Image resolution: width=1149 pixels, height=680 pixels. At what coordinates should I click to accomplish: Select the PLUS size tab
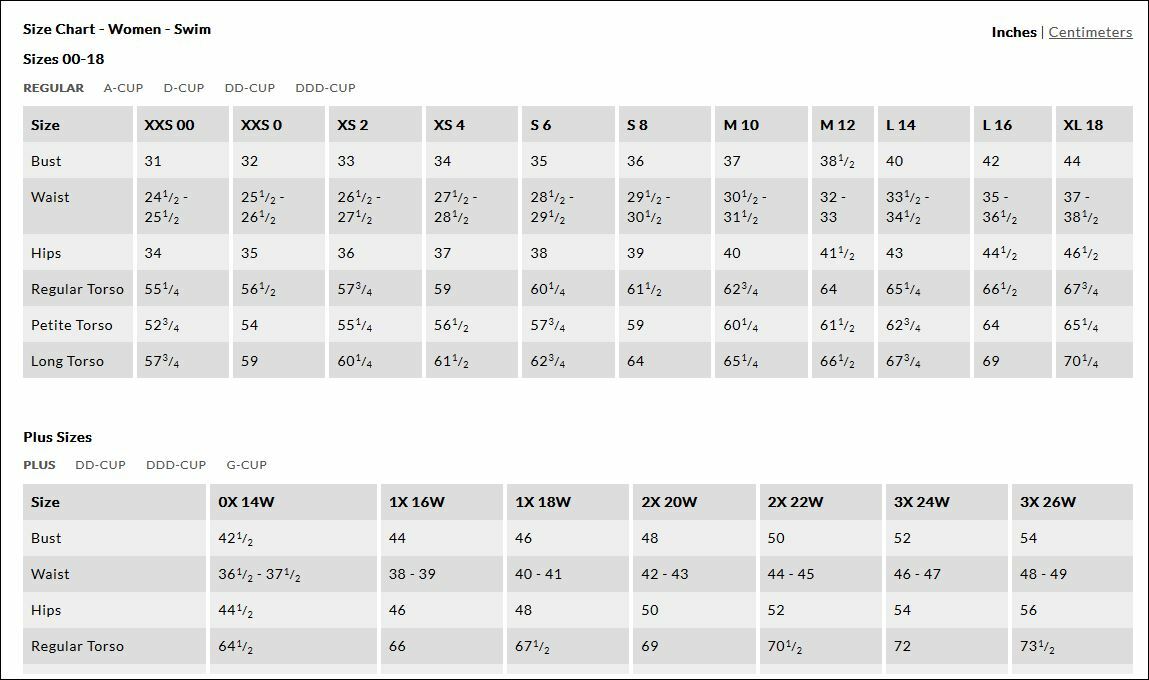[x=40, y=465]
